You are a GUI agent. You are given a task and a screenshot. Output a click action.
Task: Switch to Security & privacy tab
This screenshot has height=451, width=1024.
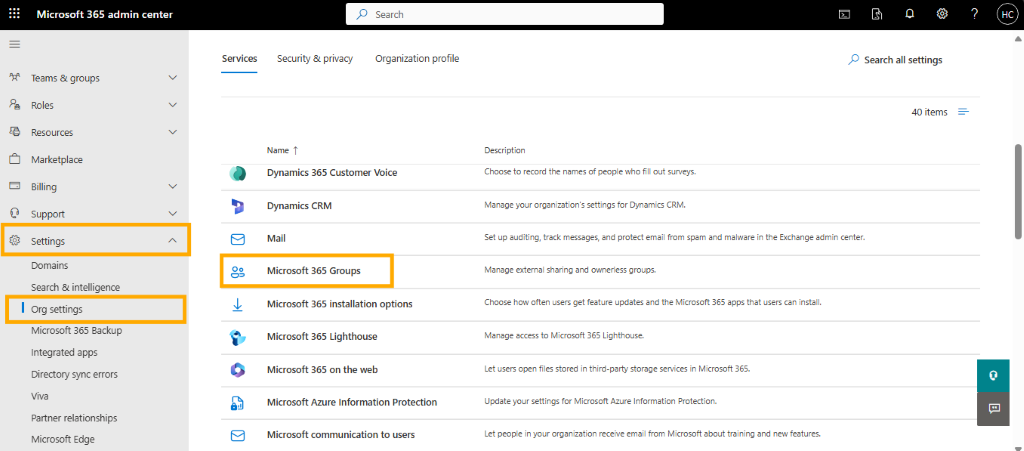coord(315,59)
